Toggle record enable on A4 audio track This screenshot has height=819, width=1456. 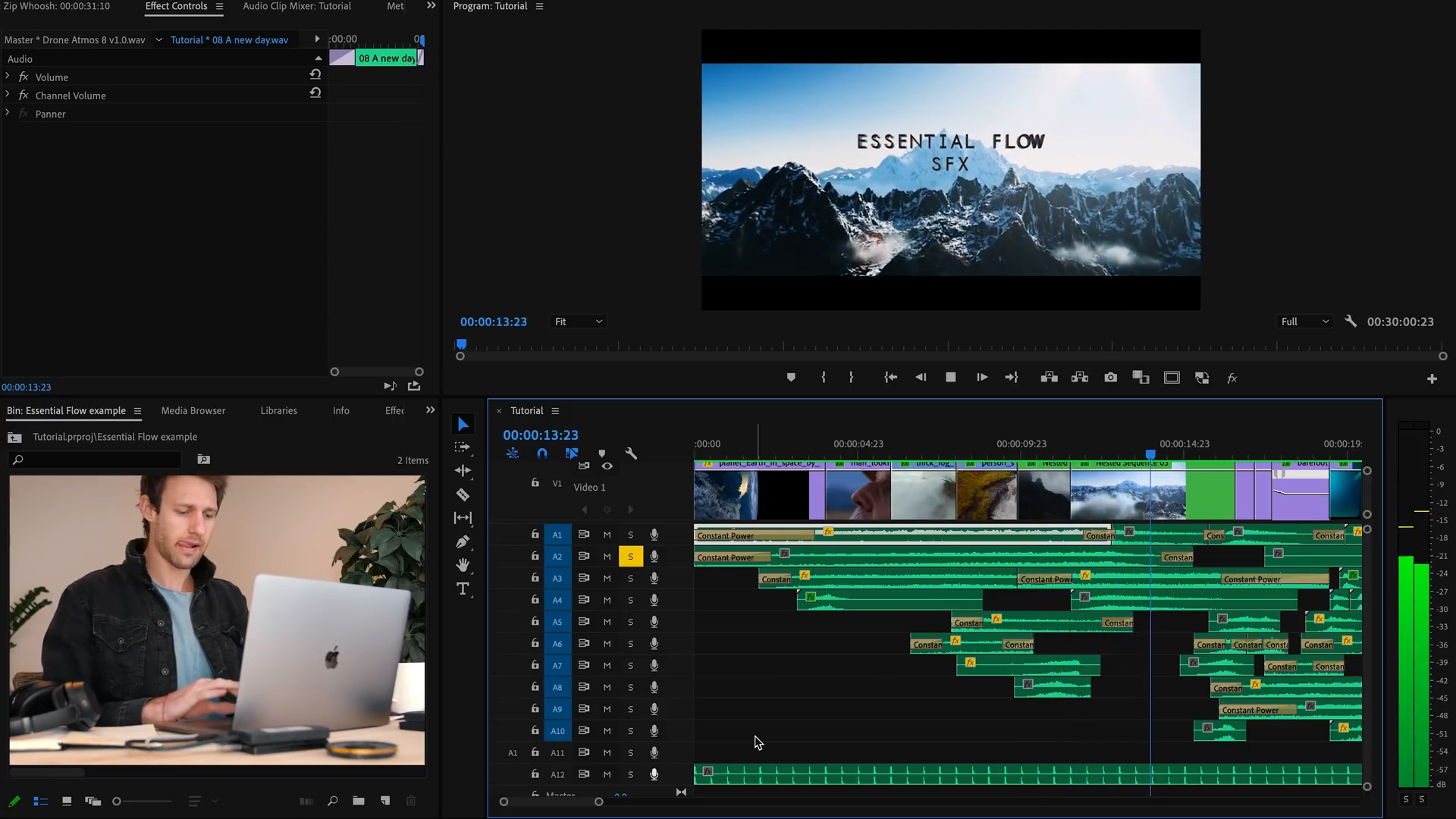[653, 599]
